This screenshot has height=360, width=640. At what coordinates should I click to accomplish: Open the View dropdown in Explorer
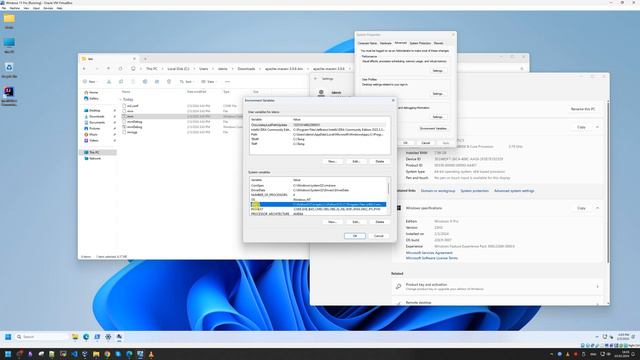click(208, 82)
